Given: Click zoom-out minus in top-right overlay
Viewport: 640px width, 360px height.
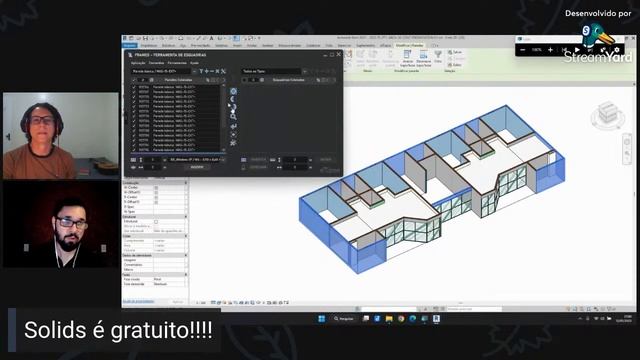Looking at the screenshot, I should click(523, 50).
